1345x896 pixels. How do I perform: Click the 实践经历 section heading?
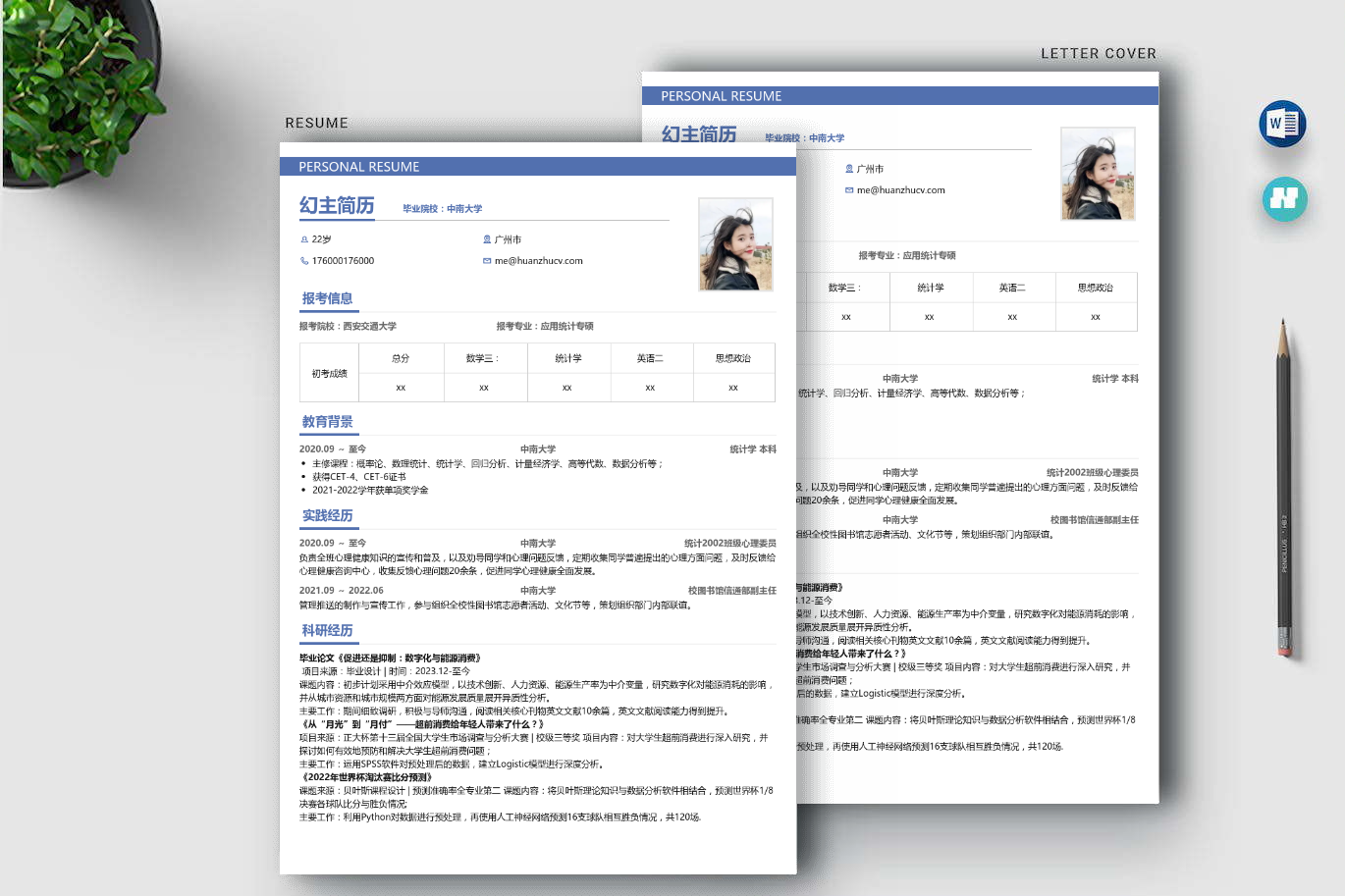tap(327, 515)
